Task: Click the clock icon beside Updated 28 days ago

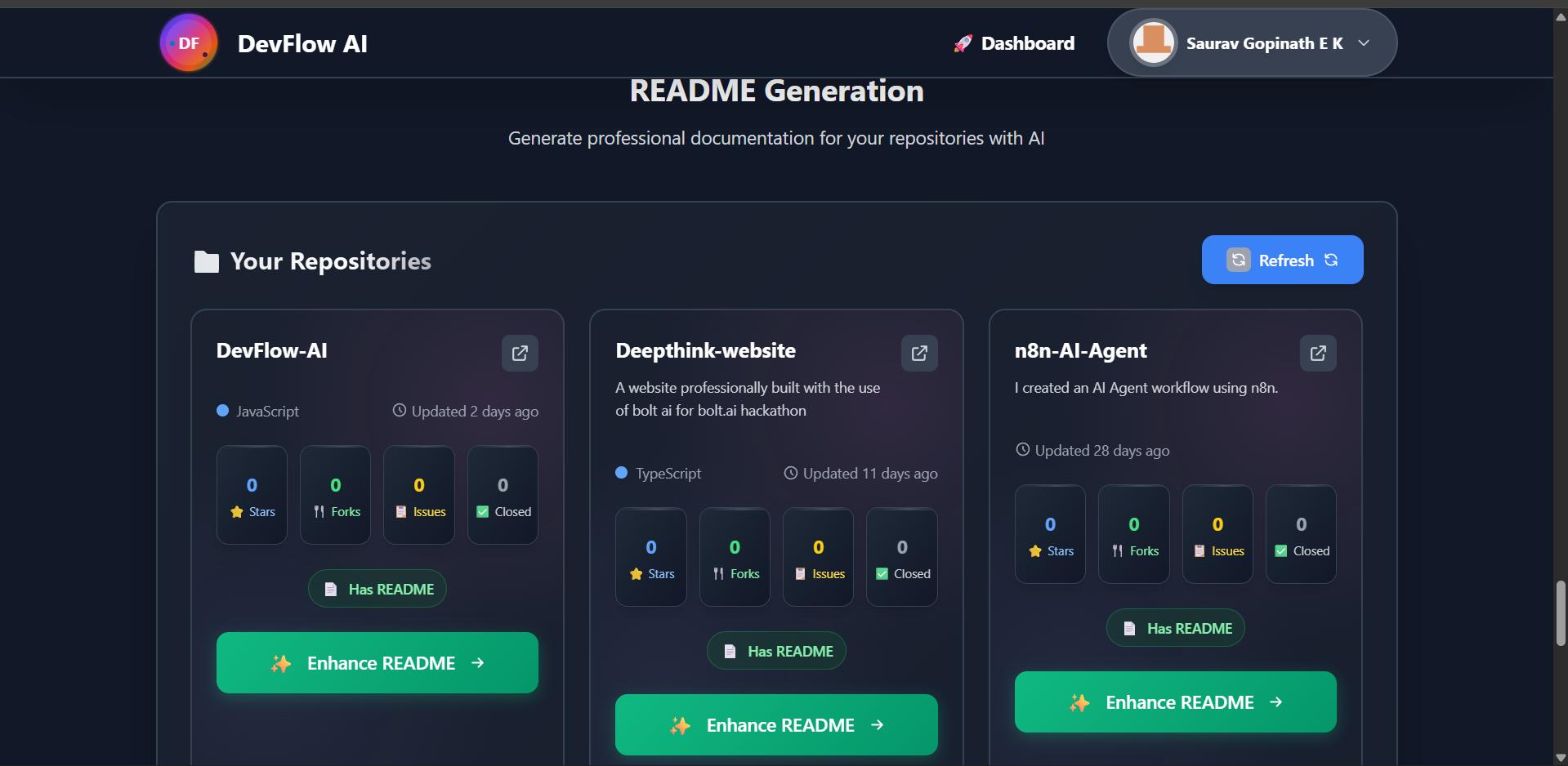Action: (1023, 449)
